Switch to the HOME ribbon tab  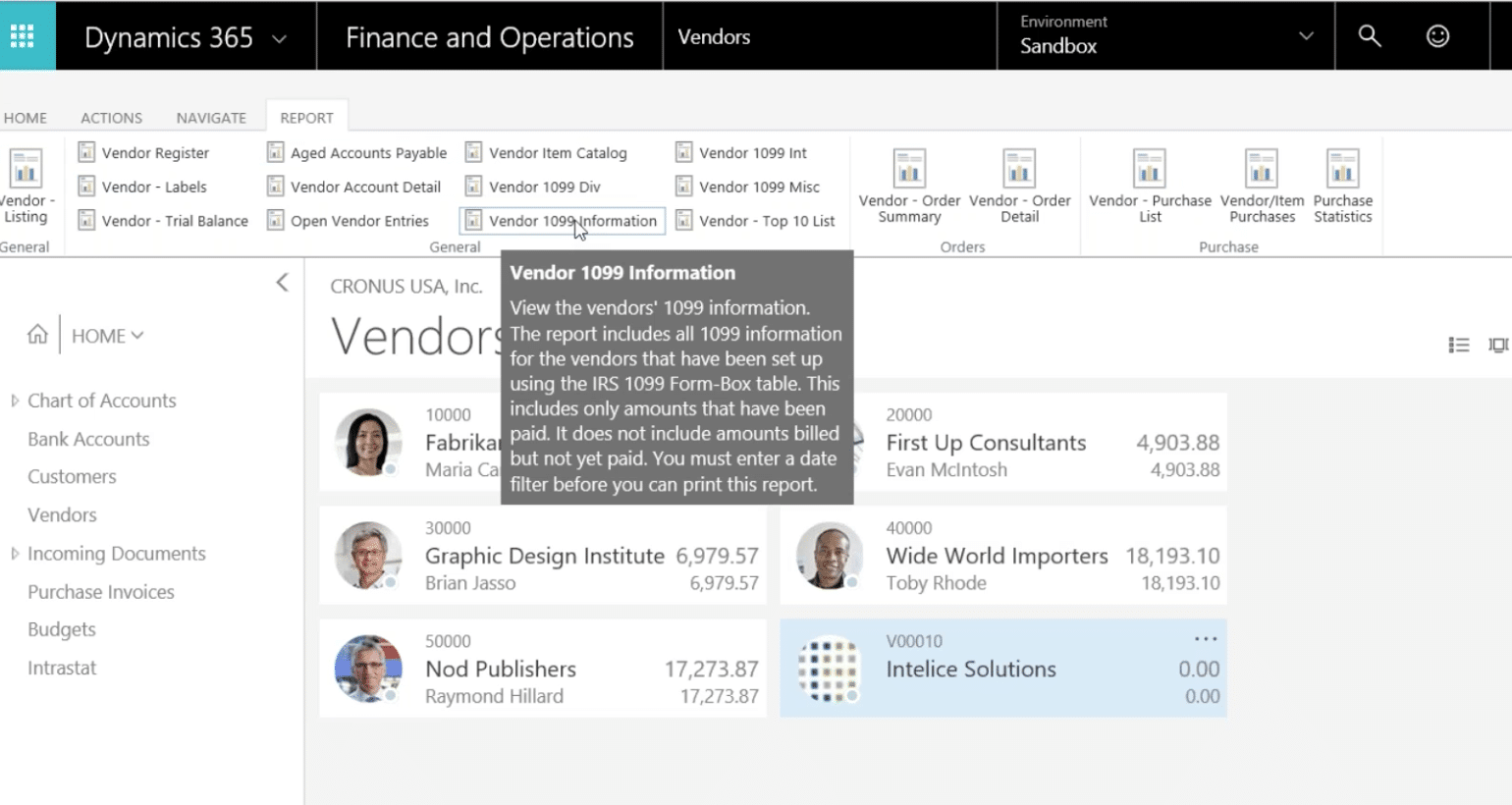point(25,118)
